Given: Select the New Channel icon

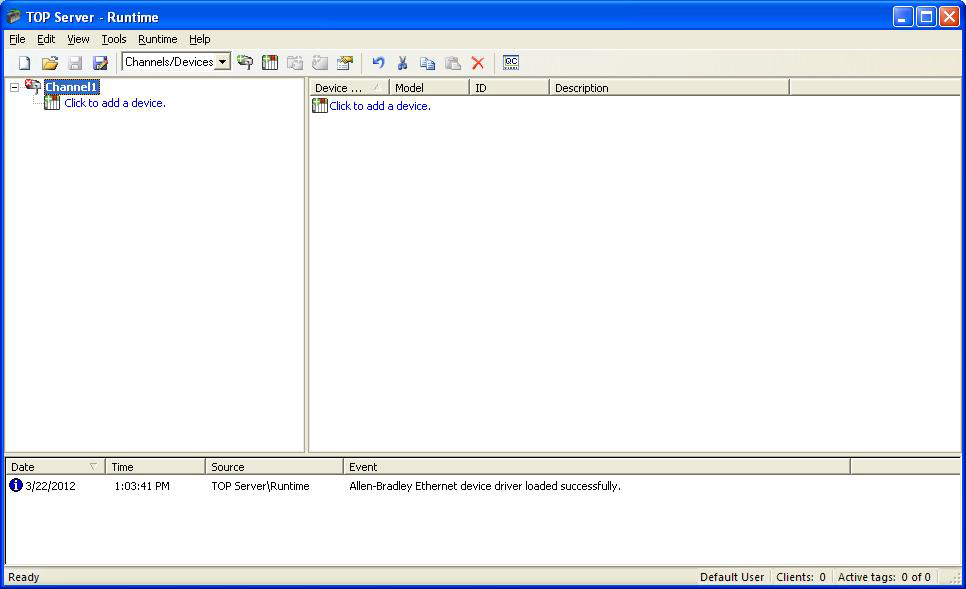Looking at the screenshot, I should [x=245, y=62].
